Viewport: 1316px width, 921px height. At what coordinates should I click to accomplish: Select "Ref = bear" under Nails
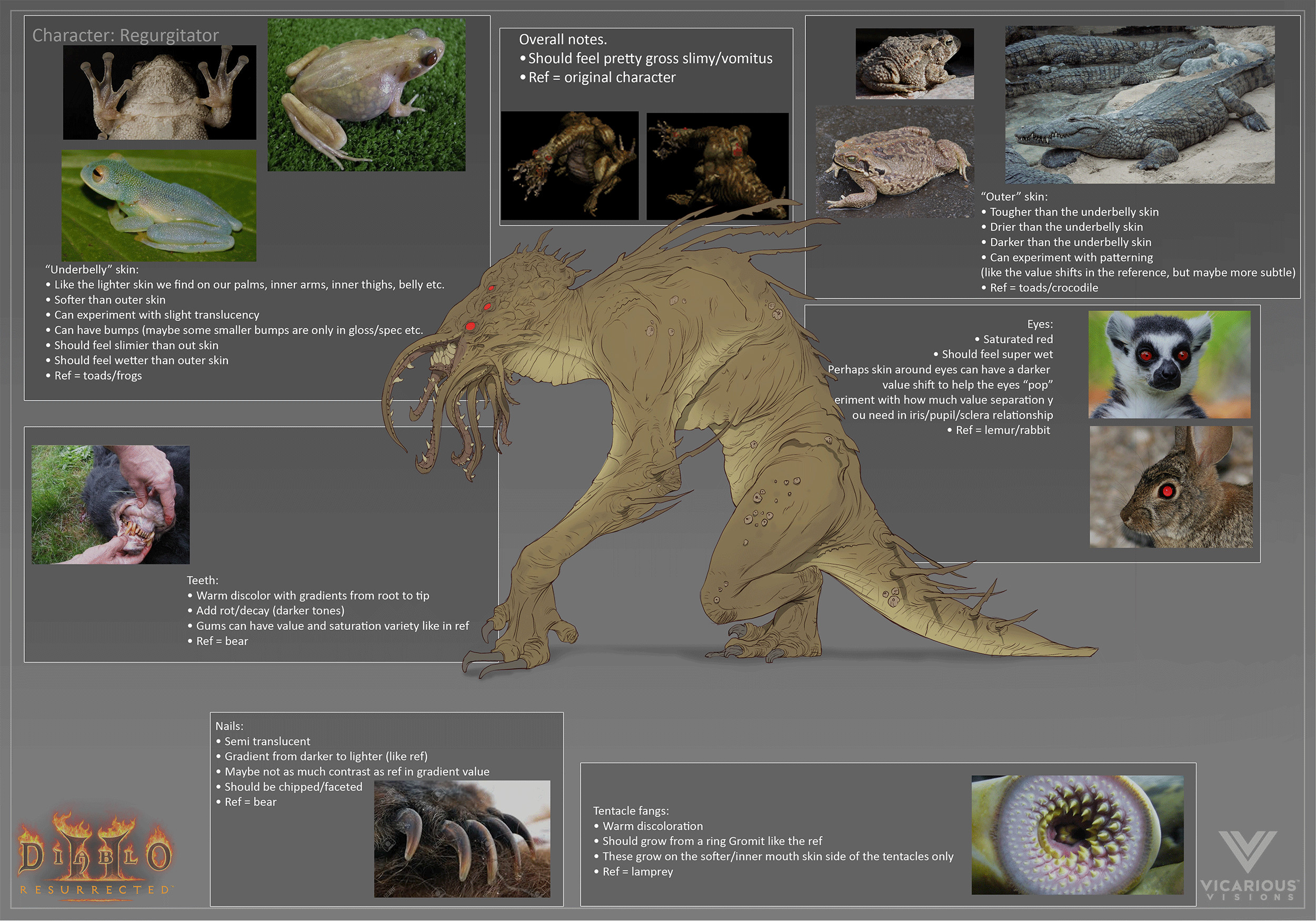pyautogui.click(x=246, y=802)
